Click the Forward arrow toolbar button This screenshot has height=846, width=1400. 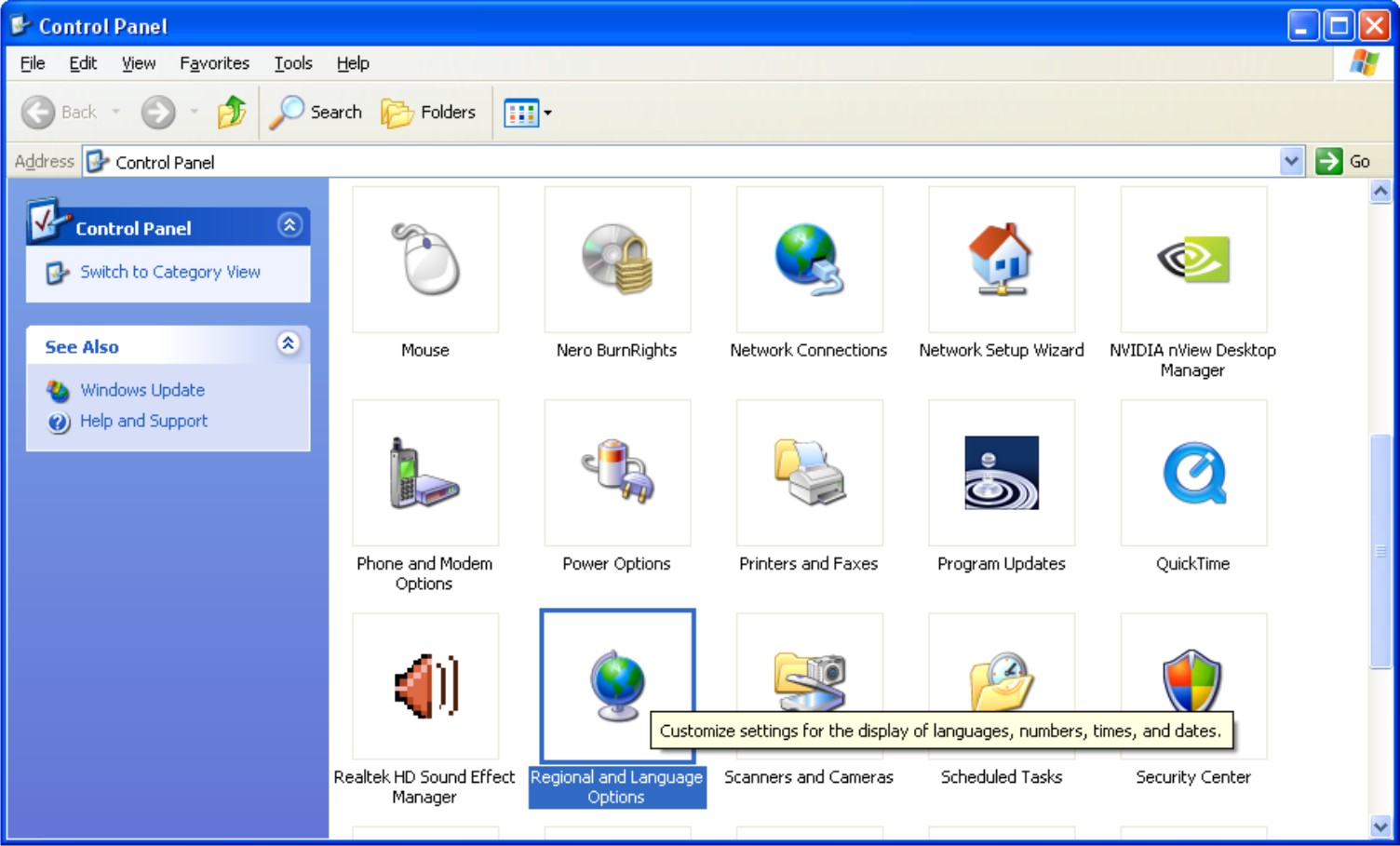click(x=157, y=113)
